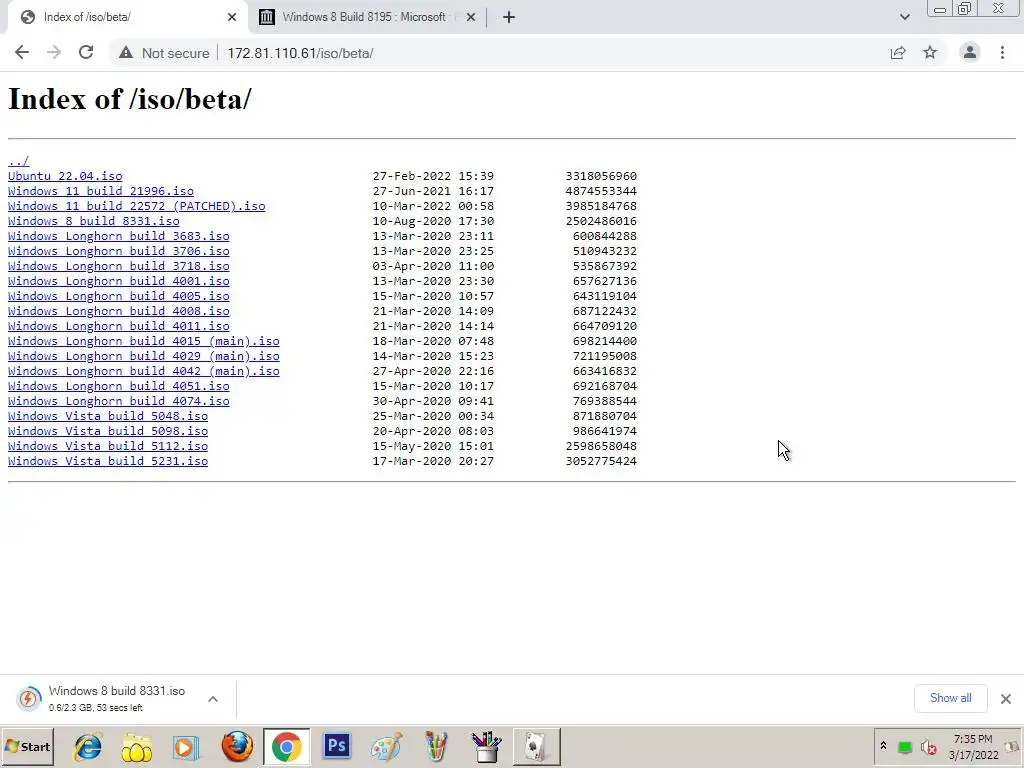Open the media player taskbar icon
The image size is (1024, 768).
point(186,746)
